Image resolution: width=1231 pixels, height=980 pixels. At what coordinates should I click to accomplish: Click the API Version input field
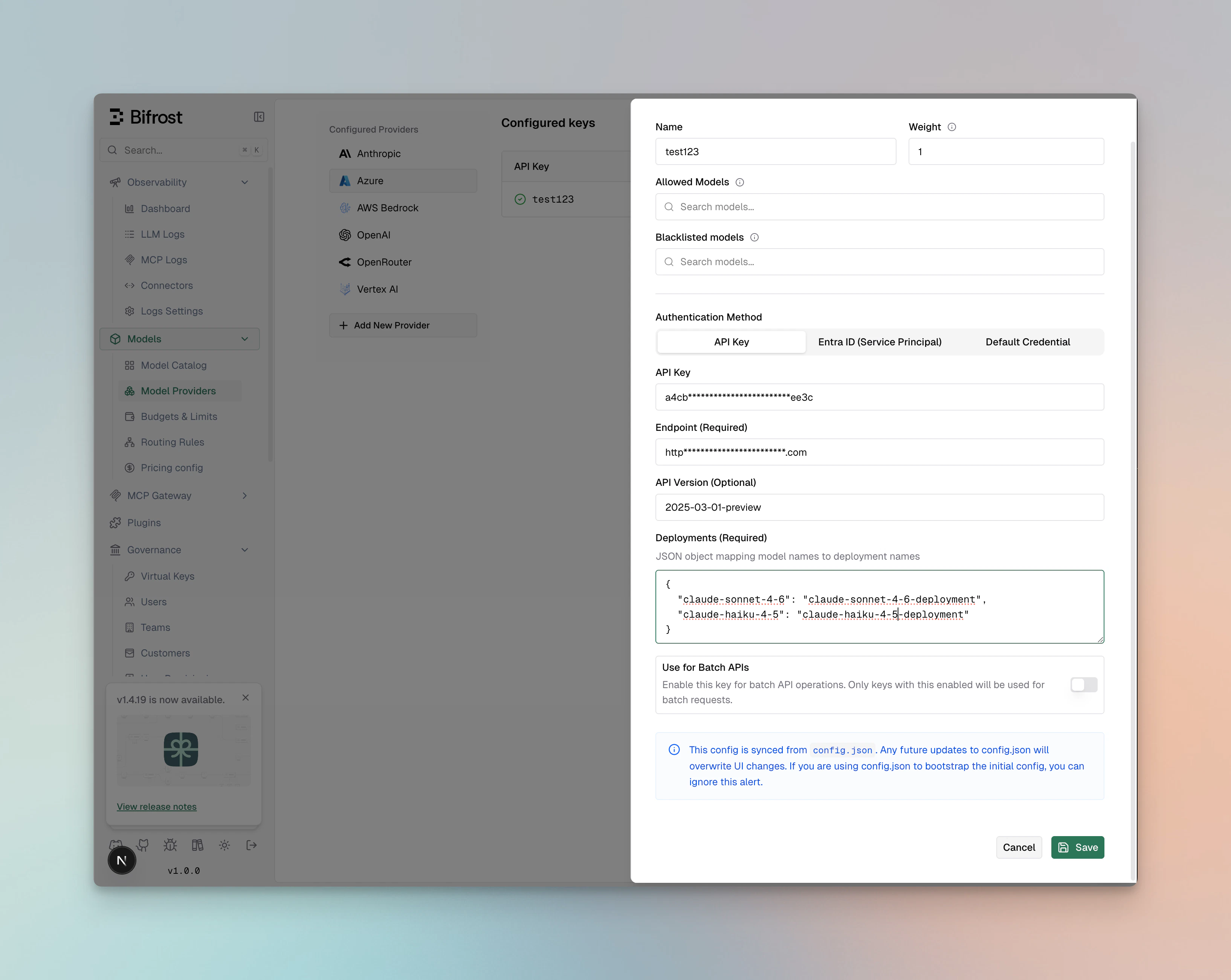pos(879,507)
